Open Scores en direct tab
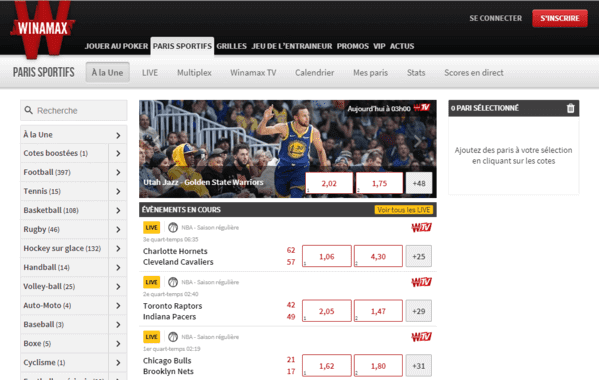 [474, 73]
